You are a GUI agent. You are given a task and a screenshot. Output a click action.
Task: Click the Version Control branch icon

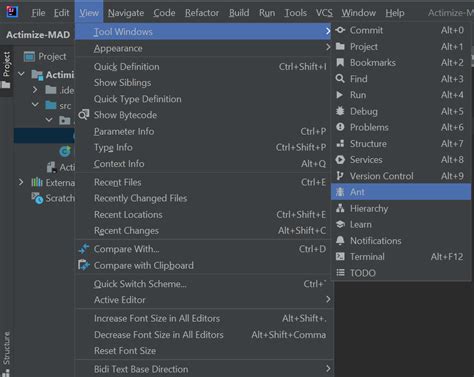340,176
